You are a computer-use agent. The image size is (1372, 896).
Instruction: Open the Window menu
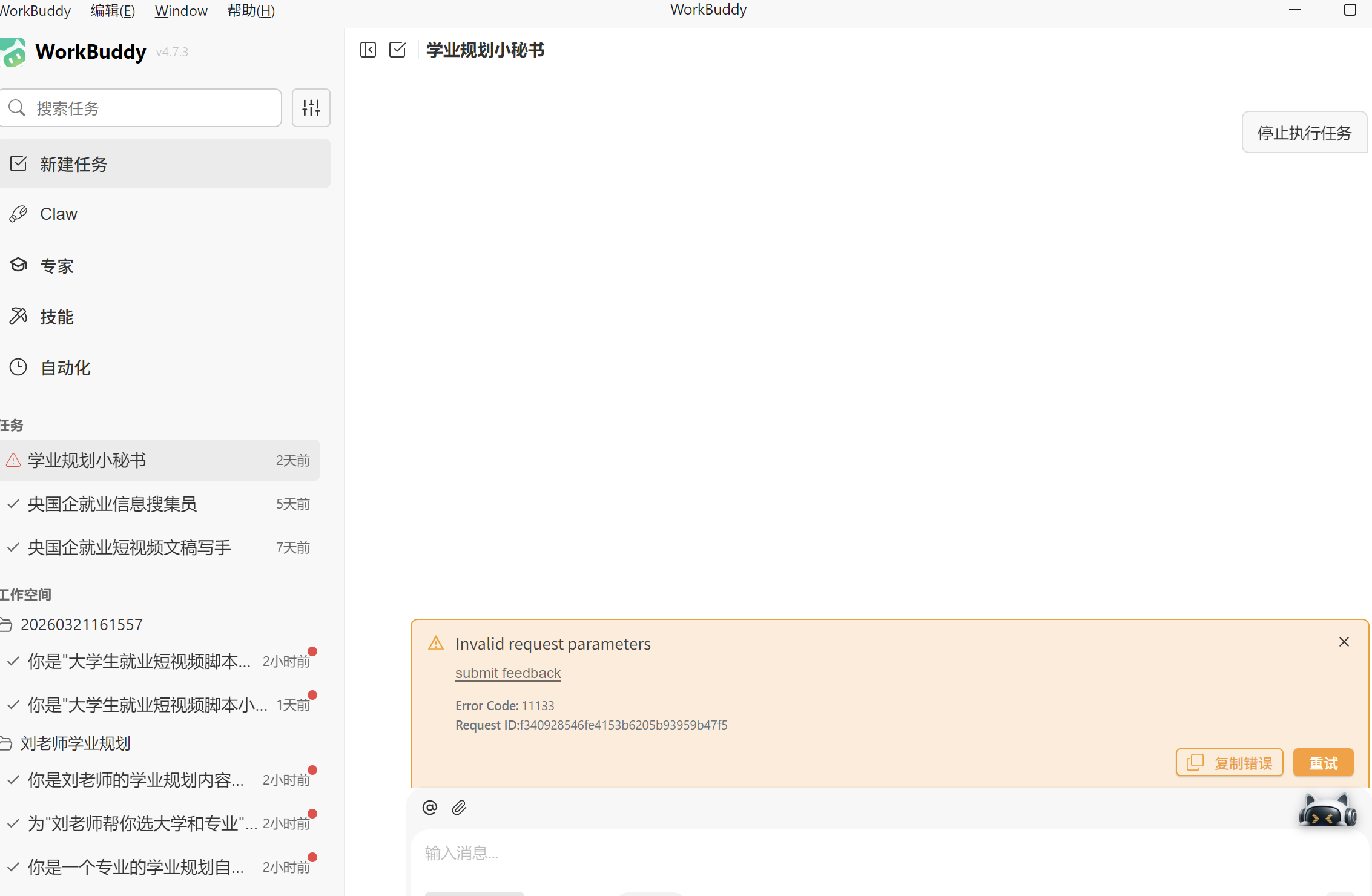tap(180, 10)
